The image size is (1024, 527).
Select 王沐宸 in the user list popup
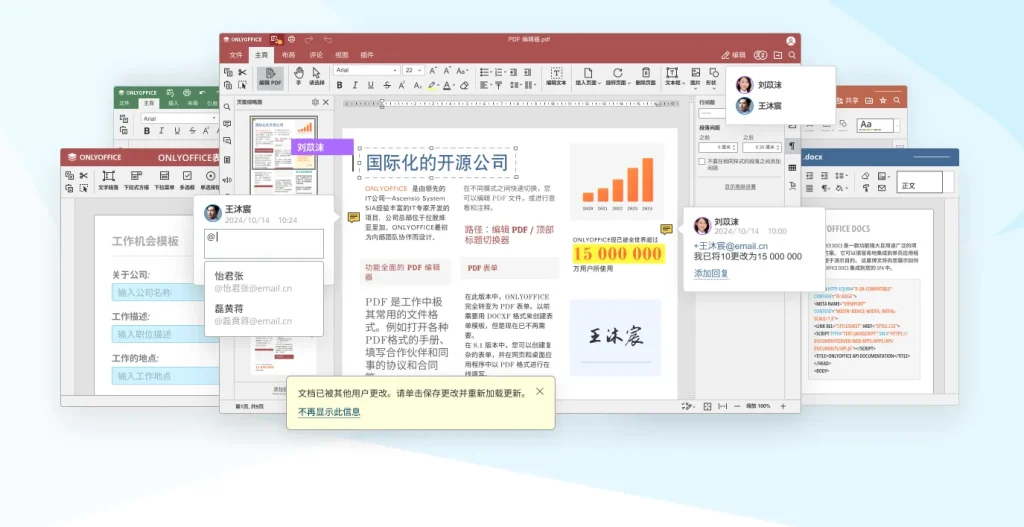click(x=759, y=105)
